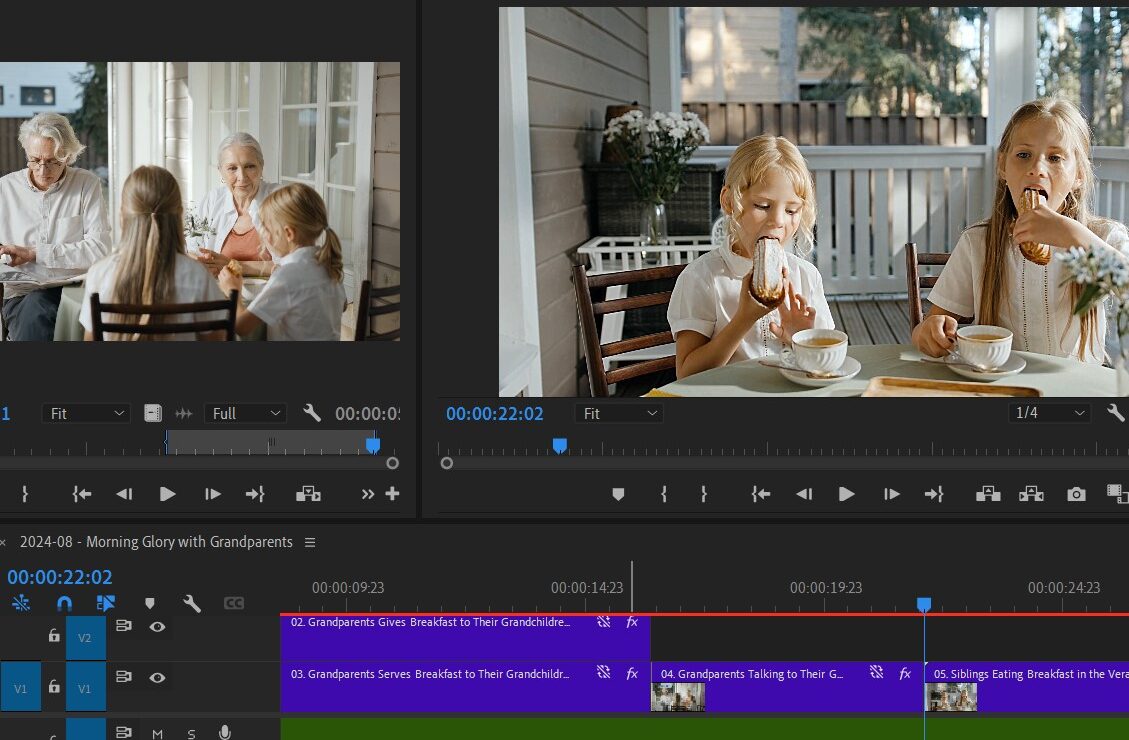Go to Out point in Program monitor
Image resolution: width=1129 pixels, height=740 pixels.
point(934,494)
